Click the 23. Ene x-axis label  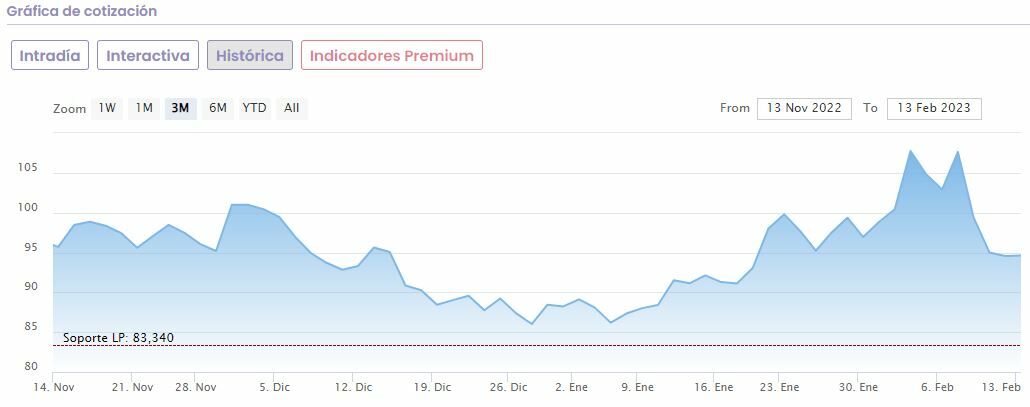(780, 387)
